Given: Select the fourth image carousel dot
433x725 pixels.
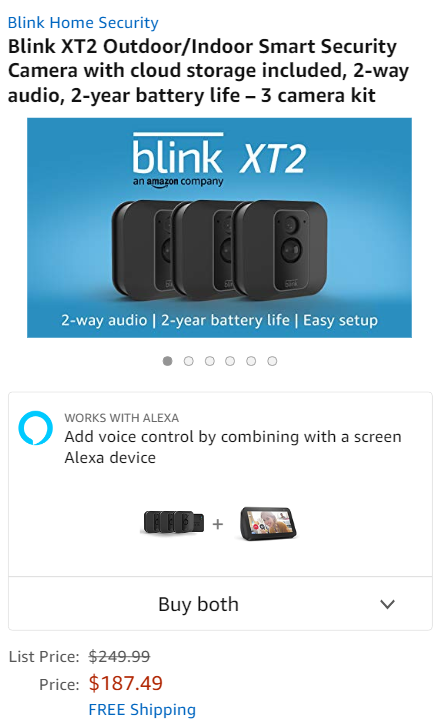Looking at the screenshot, I should (x=230, y=361).
